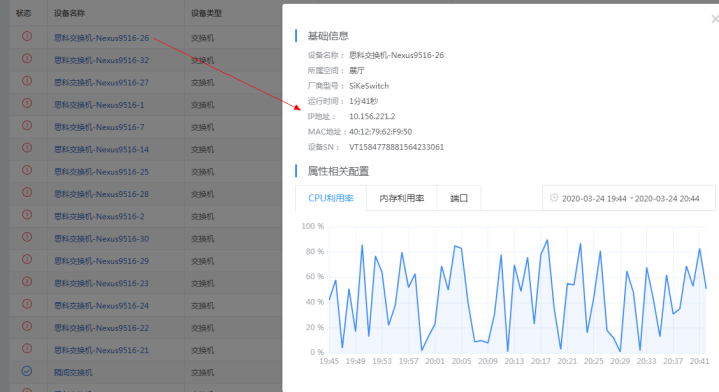Click the clock icon in date range picker
This screenshot has height=392, width=719.
[x=554, y=198]
